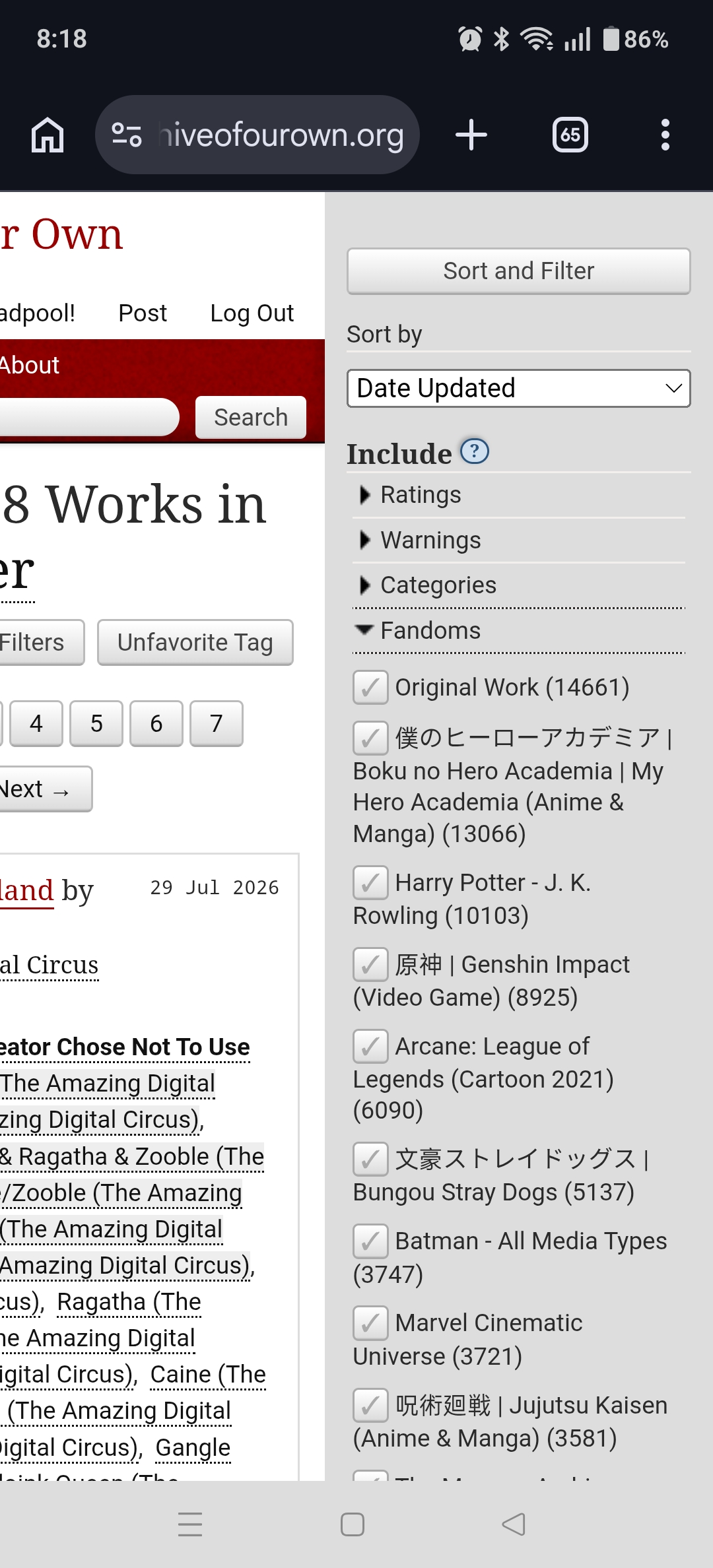Open the Post menu
713x1568 pixels.
click(x=143, y=313)
